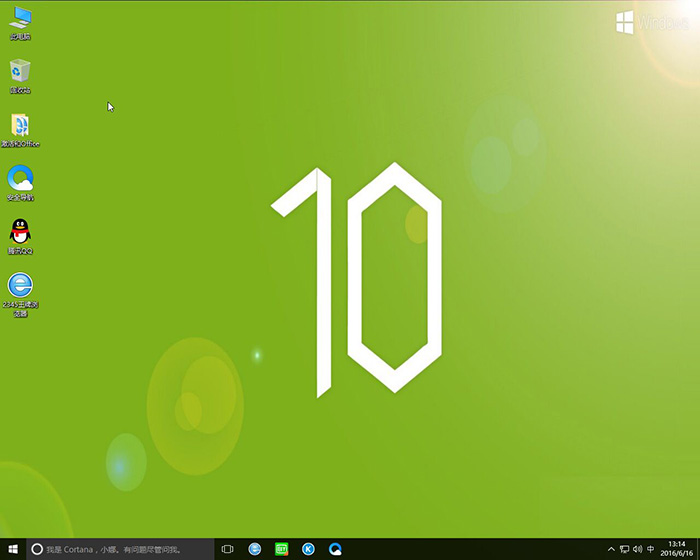Open the network status tray icon
This screenshot has width=700, height=560.
(x=624, y=549)
